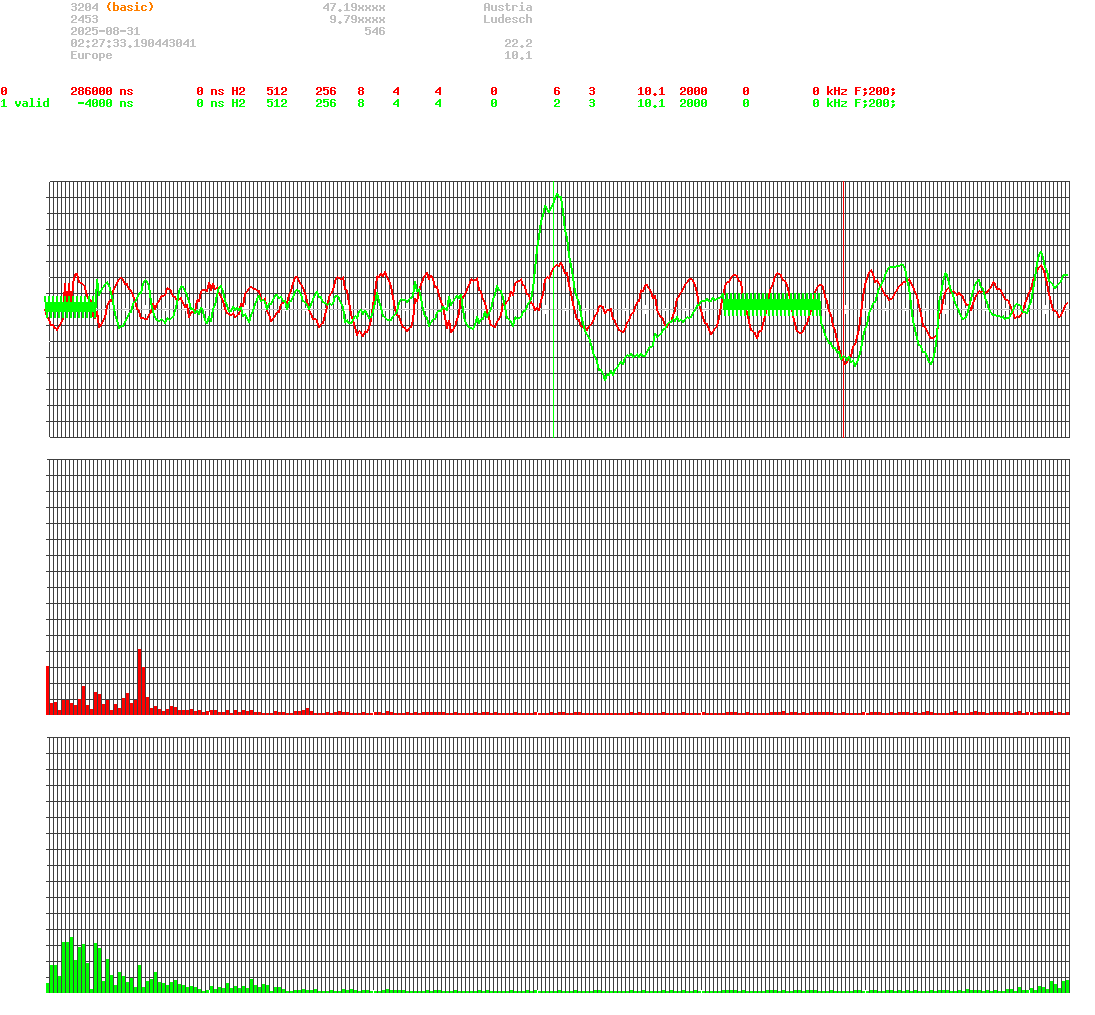Click the altitude value 546
Image resolution: width=1095 pixels, height=1015 pixels.
tap(375, 31)
